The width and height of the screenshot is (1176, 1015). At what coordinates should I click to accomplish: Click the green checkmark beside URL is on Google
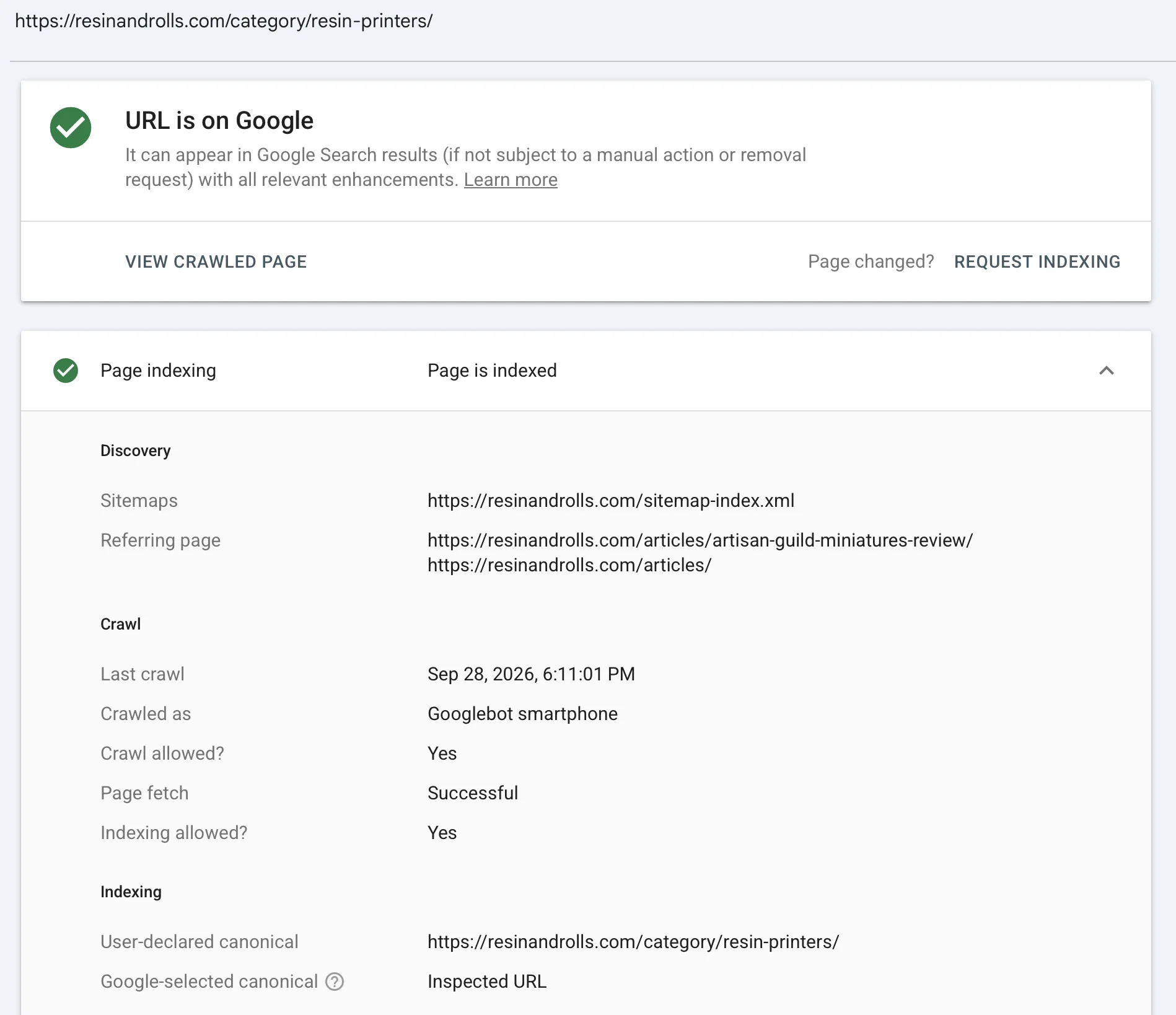click(x=71, y=128)
